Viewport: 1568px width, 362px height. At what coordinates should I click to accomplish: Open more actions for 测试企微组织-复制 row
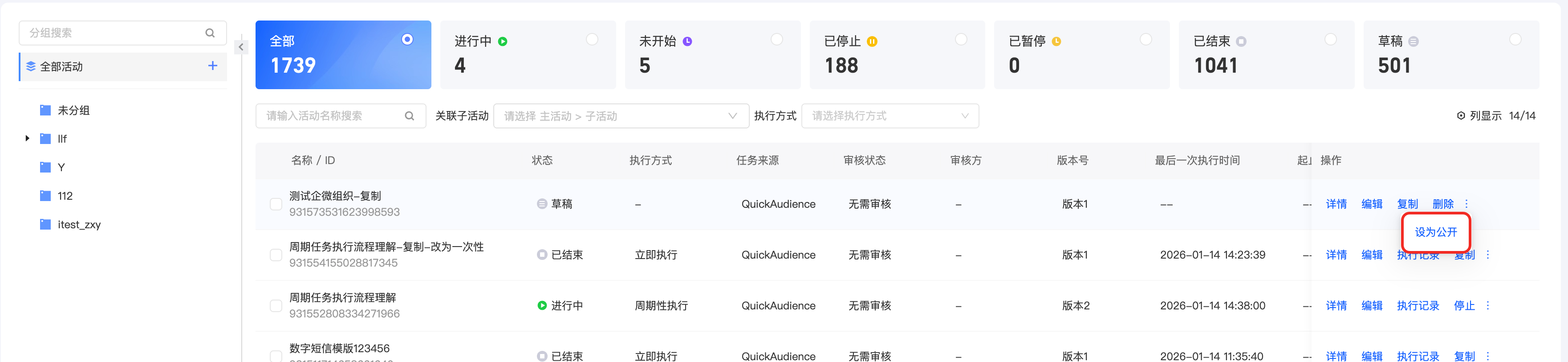click(x=1466, y=204)
